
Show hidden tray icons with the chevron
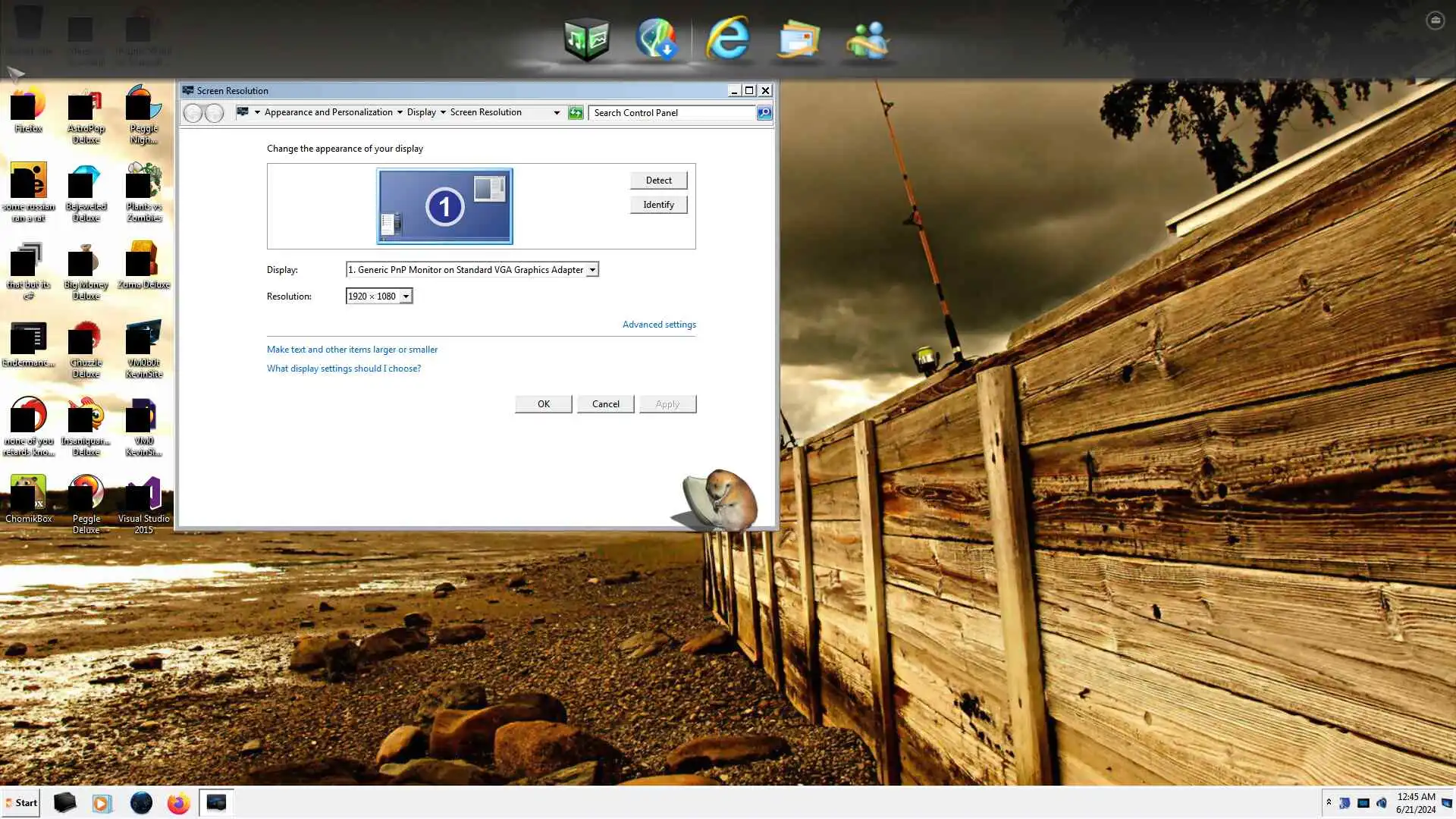[1329, 802]
